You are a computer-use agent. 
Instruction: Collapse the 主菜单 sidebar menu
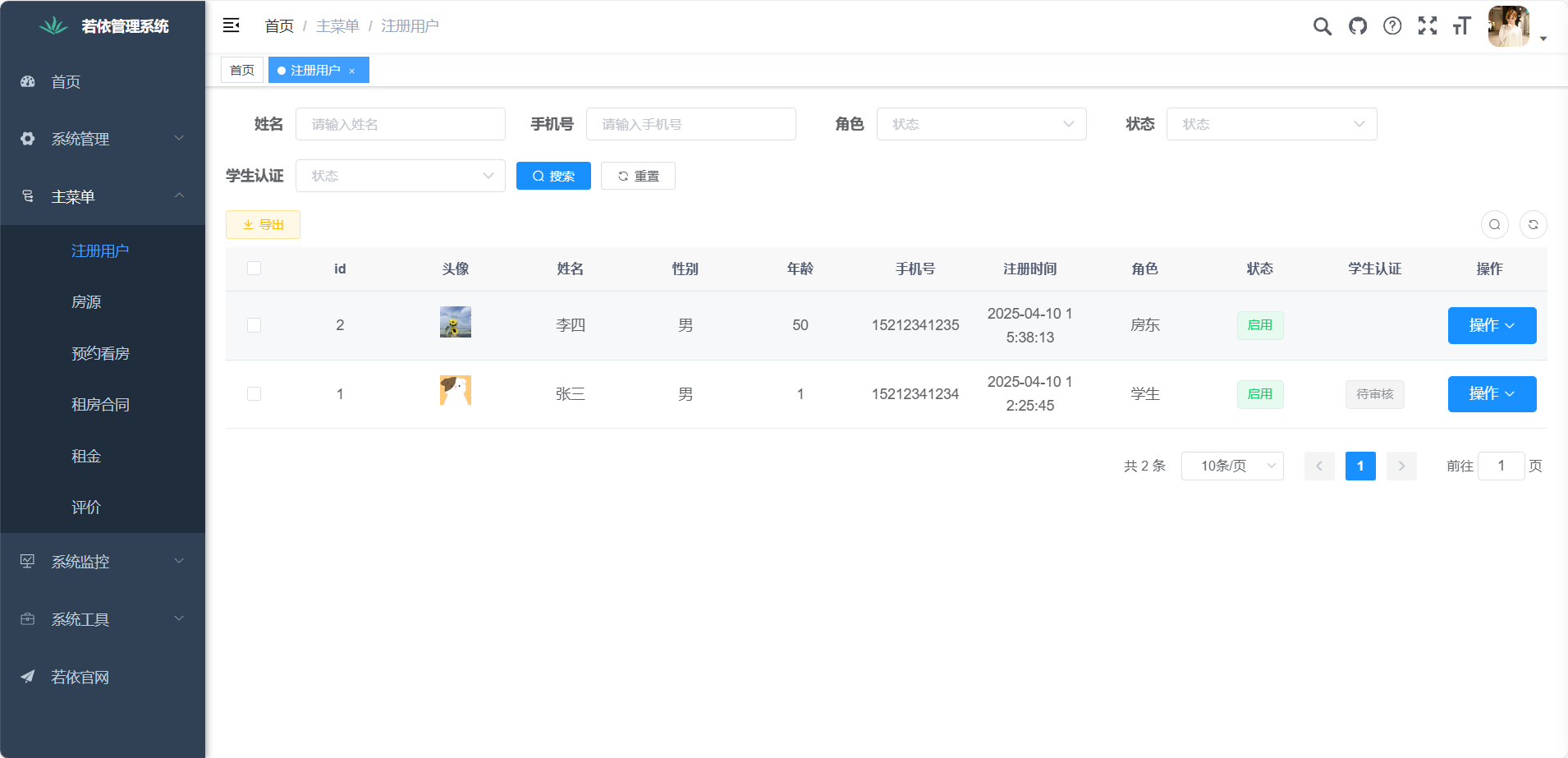click(x=103, y=196)
